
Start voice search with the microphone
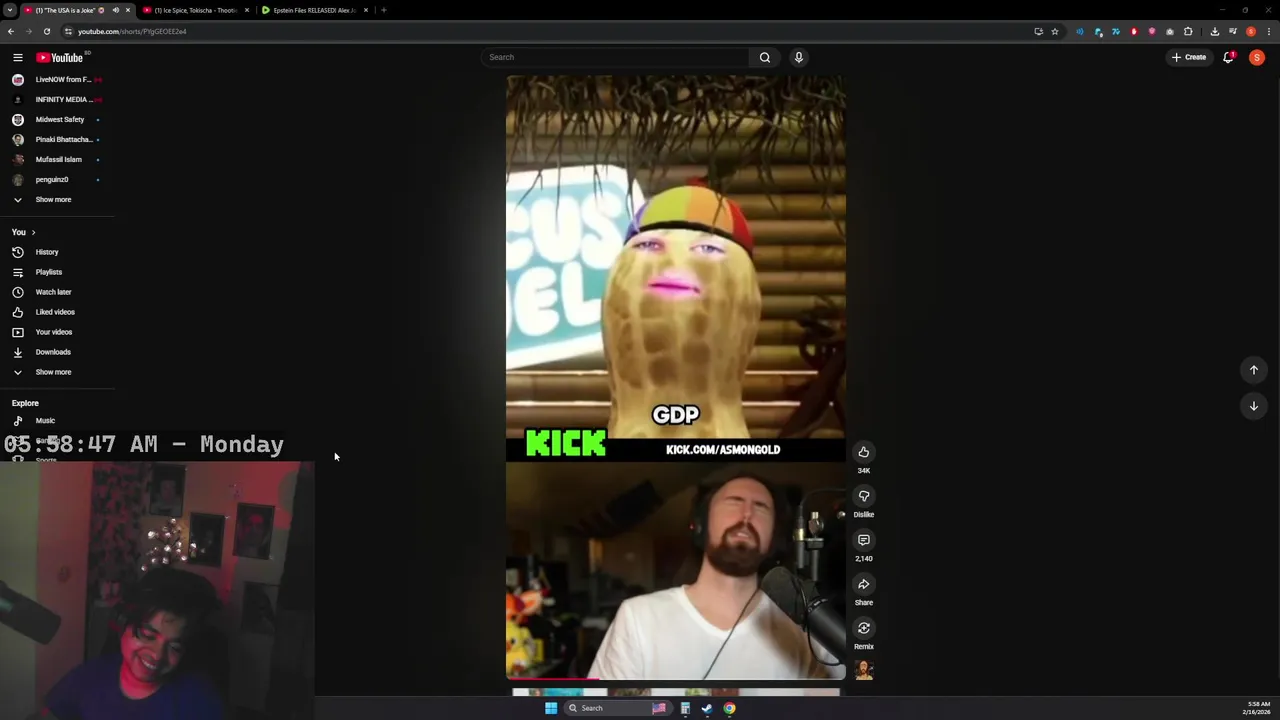799,57
